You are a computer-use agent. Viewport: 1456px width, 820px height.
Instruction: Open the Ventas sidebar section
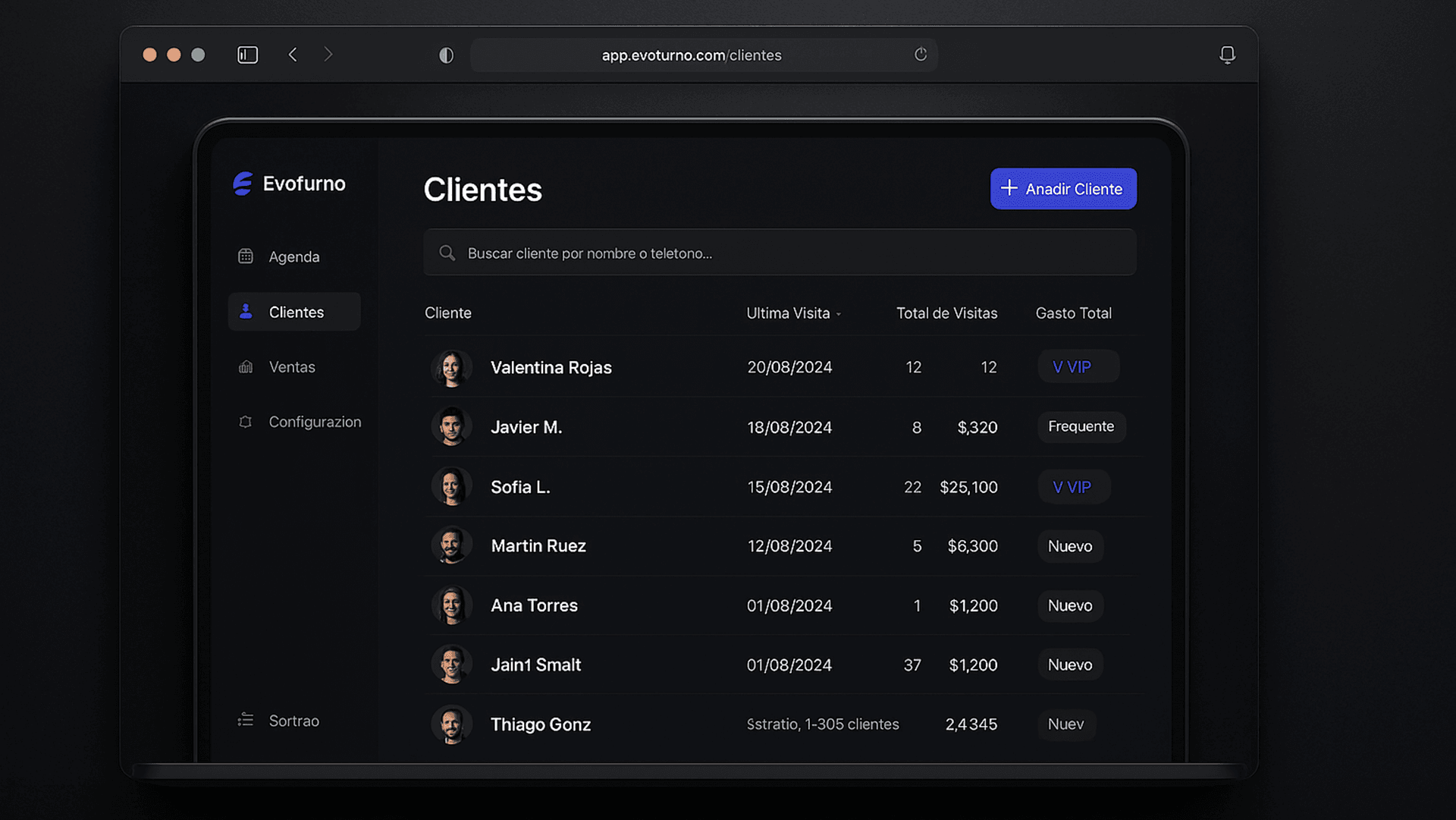click(x=292, y=367)
